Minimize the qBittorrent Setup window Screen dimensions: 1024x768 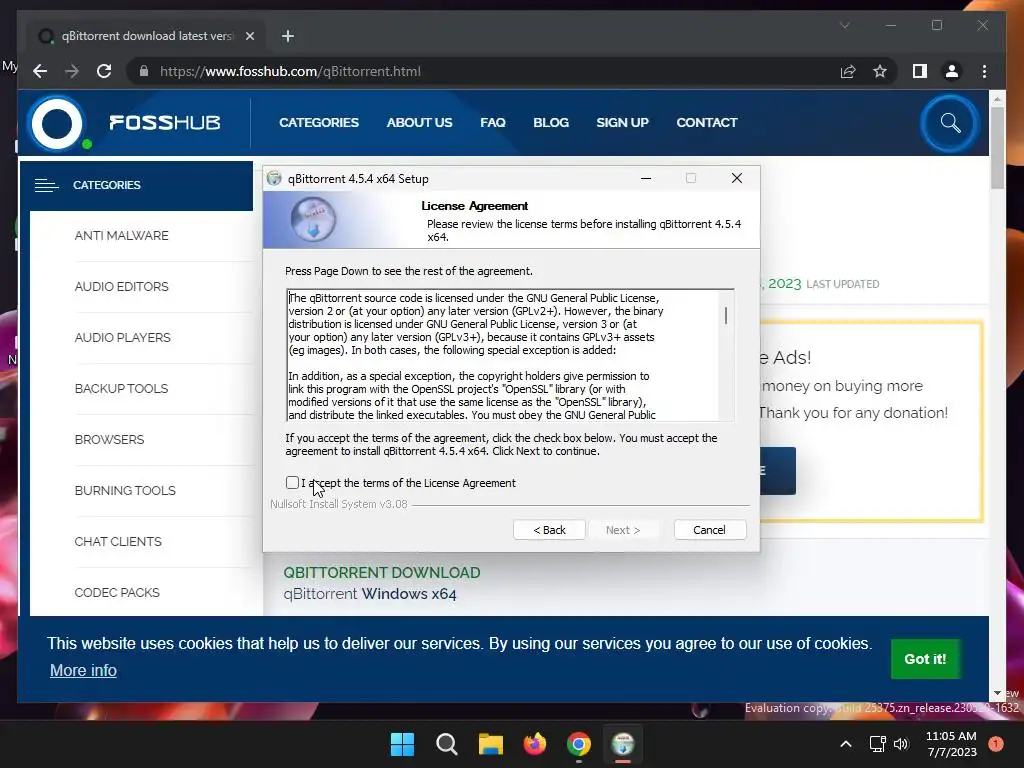(x=646, y=178)
